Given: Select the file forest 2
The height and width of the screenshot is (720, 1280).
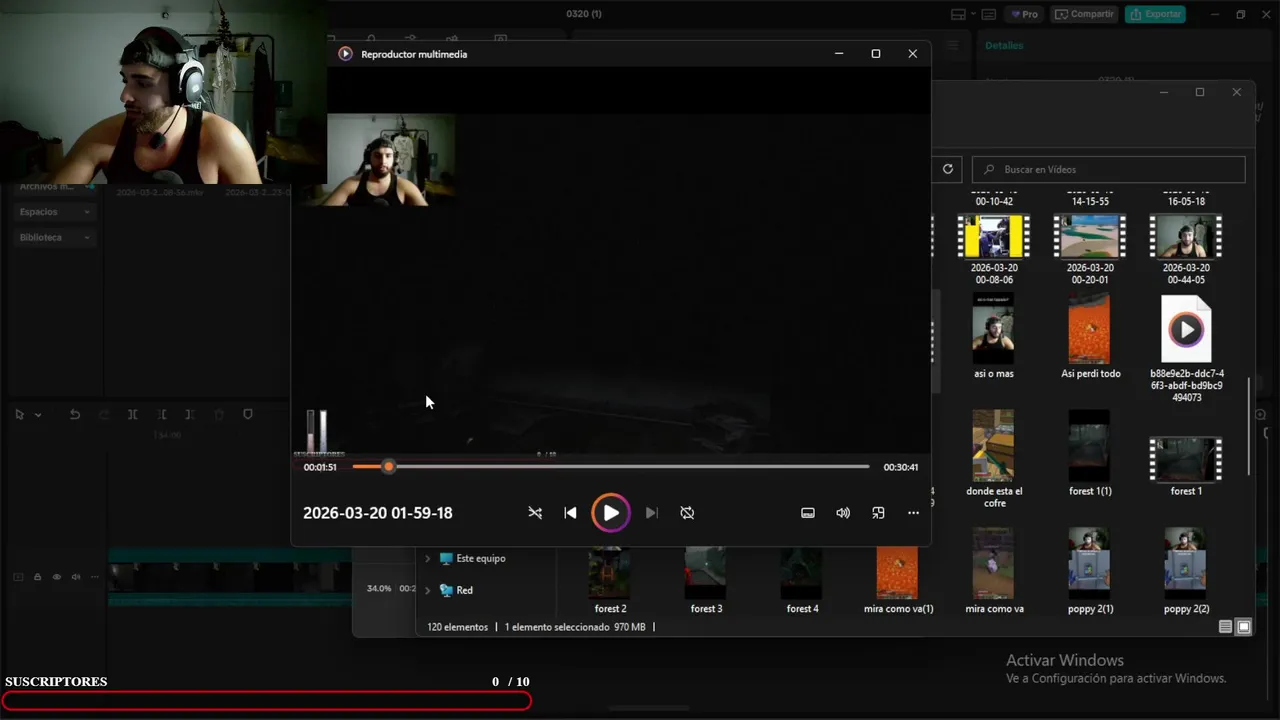Looking at the screenshot, I should tap(610, 581).
